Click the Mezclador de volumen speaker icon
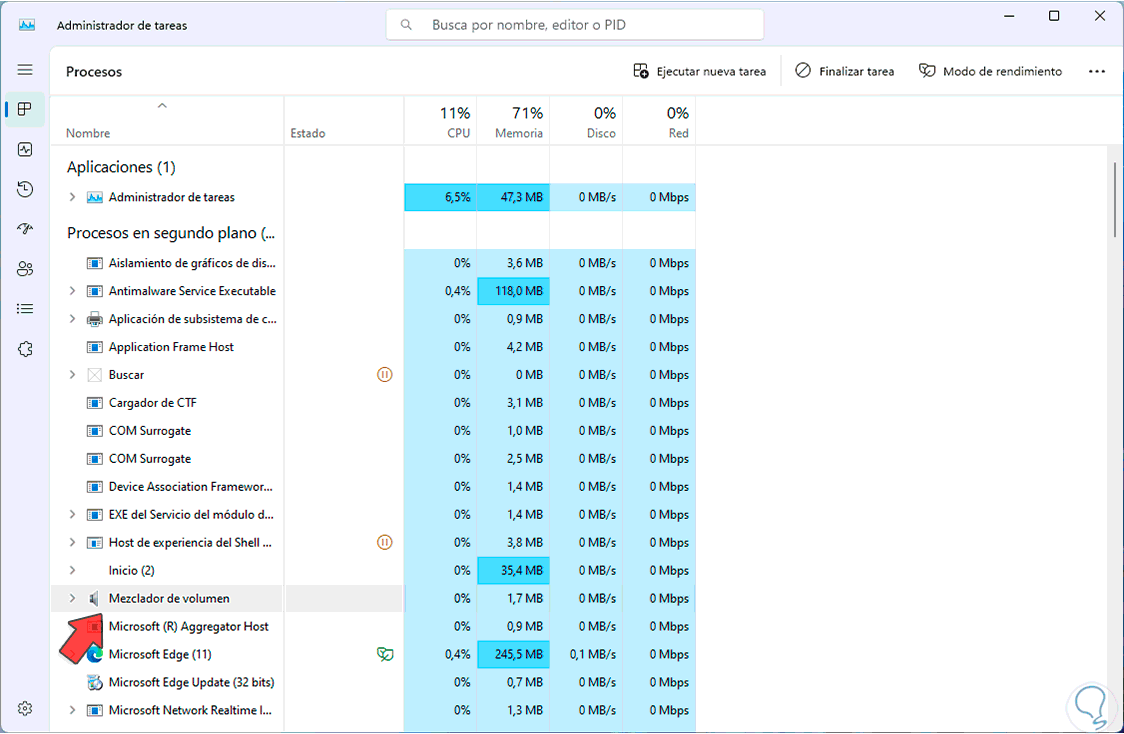The image size is (1124, 734). [95, 599]
